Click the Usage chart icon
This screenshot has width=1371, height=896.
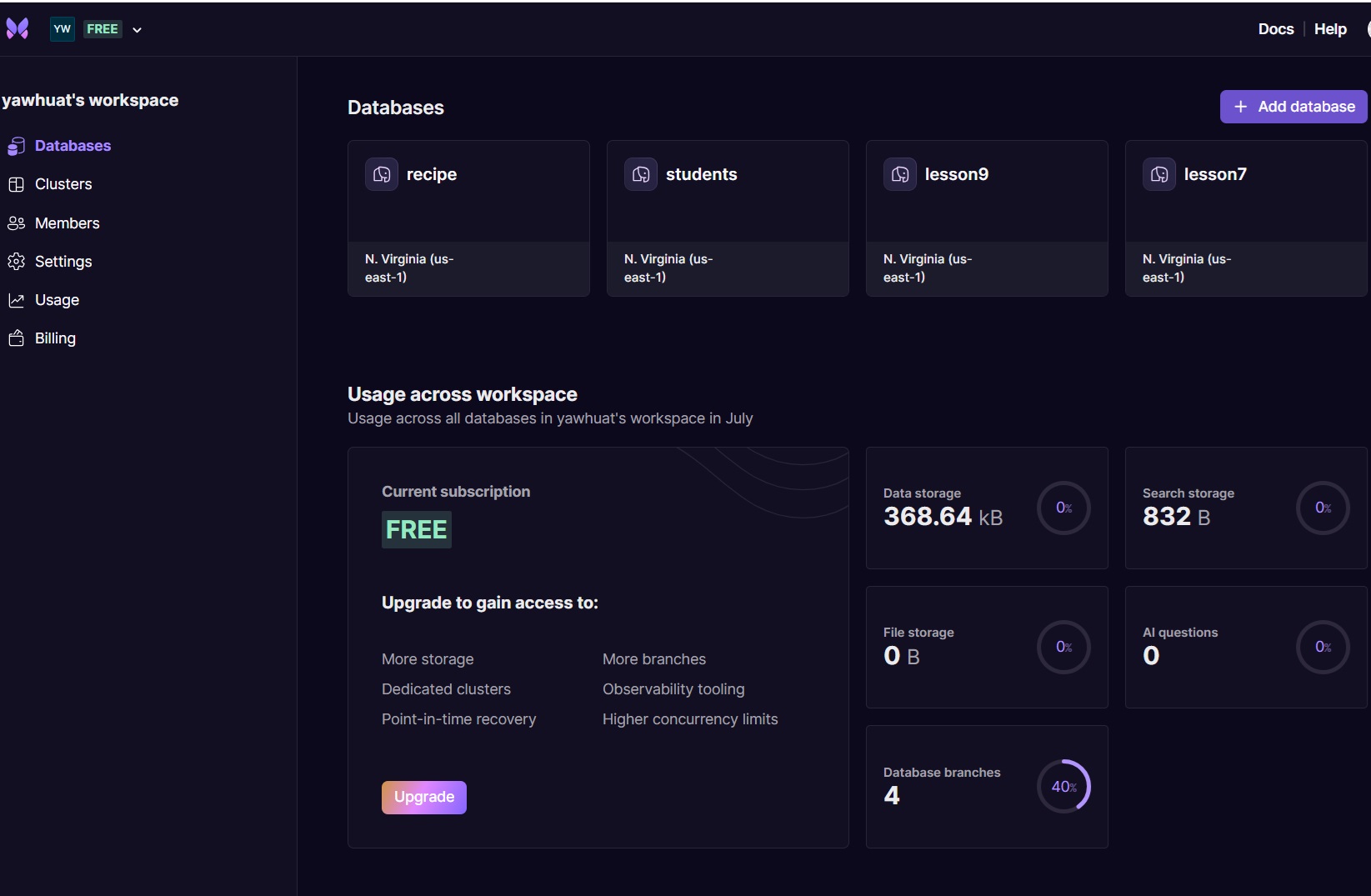16,300
